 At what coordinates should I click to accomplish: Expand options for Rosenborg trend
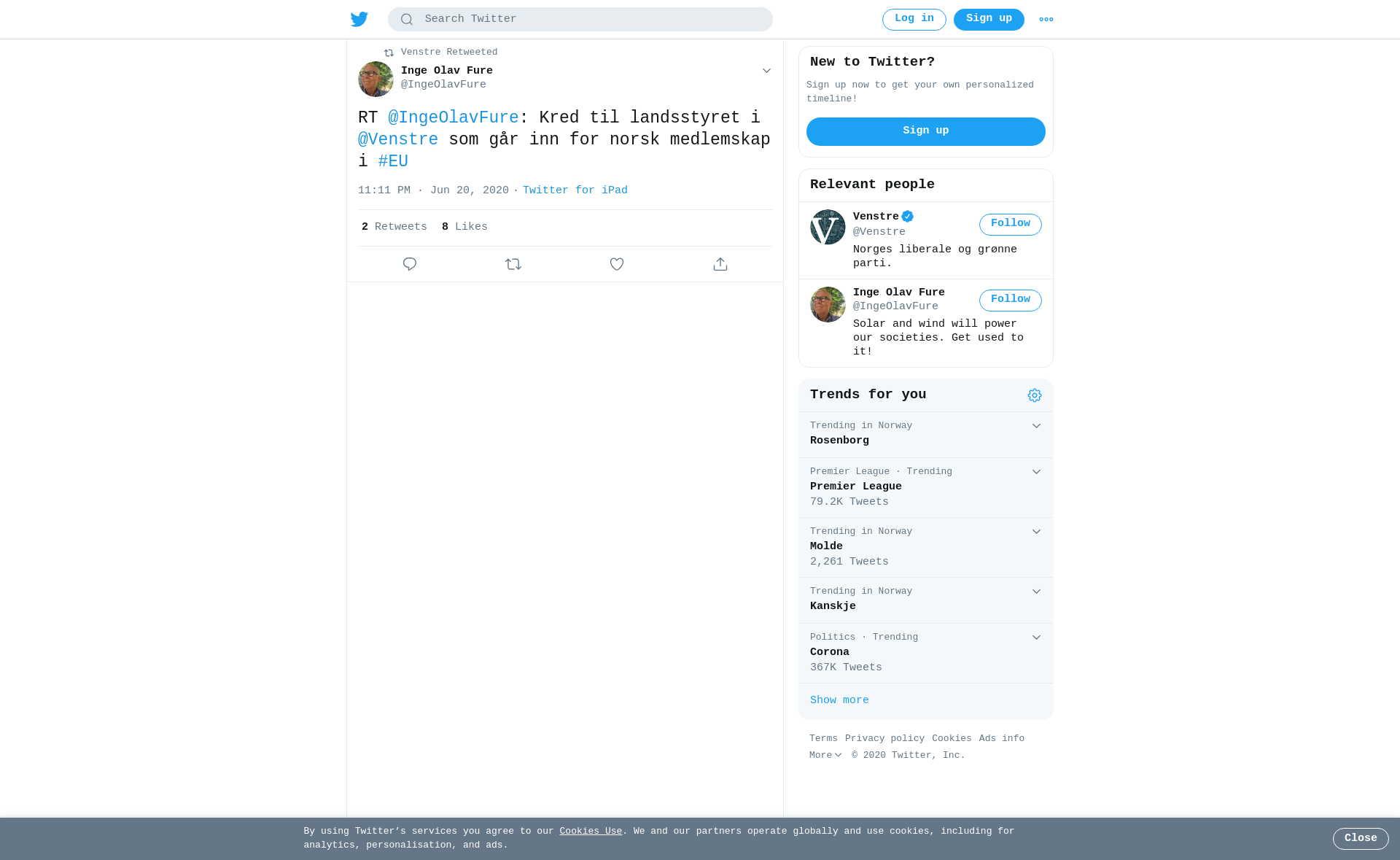point(1036,426)
